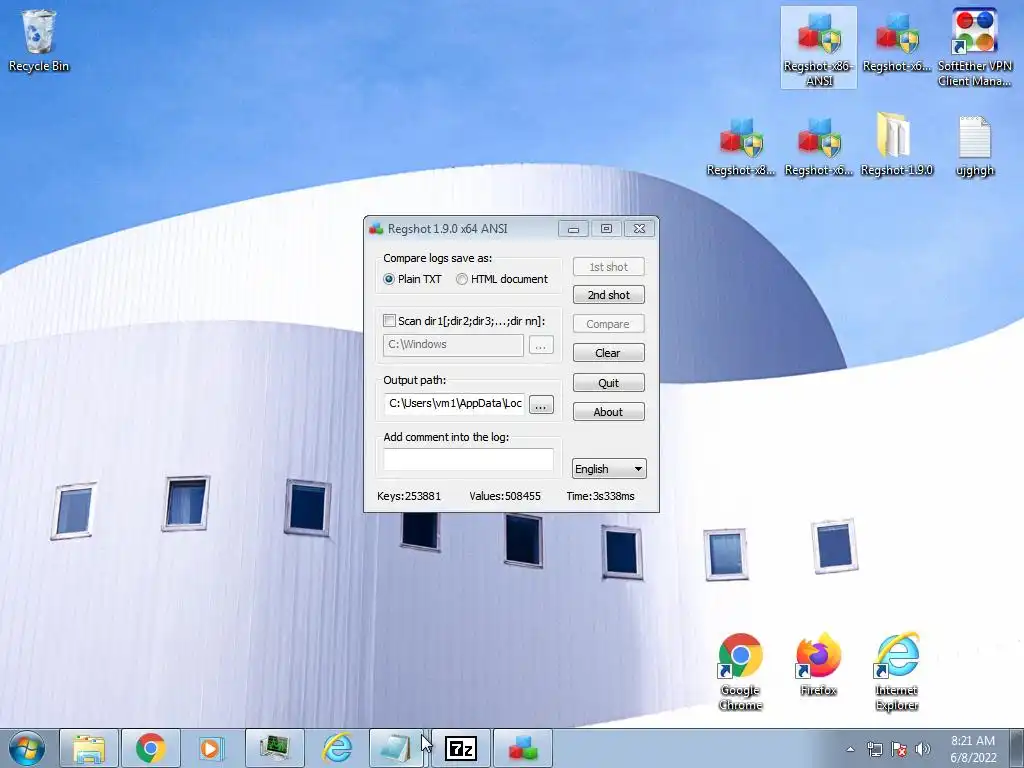Screen dimensions: 1024x768
Task: Select the ujghgh text file icon
Action: (974, 146)
